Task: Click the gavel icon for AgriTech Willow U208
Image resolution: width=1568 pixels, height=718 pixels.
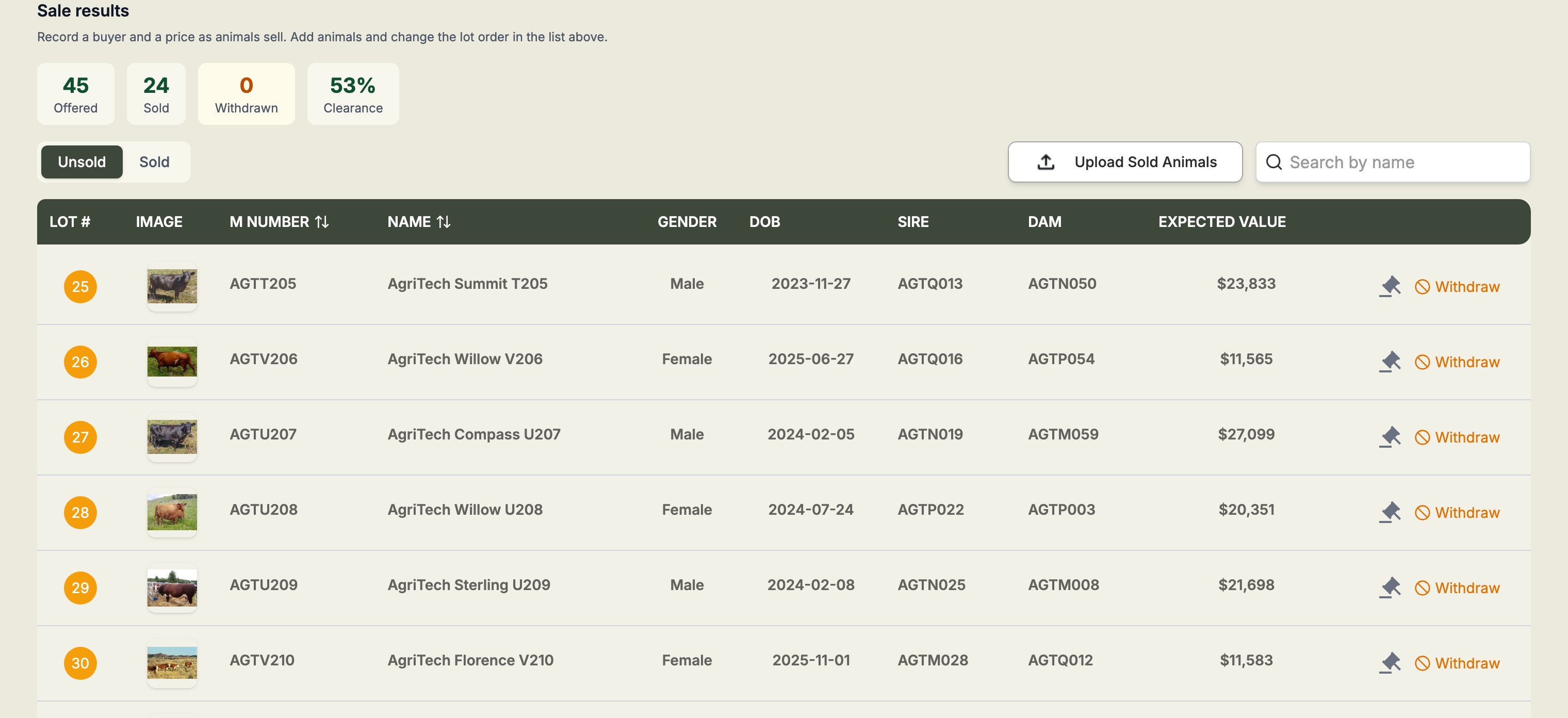Action: click(1390, 512)
